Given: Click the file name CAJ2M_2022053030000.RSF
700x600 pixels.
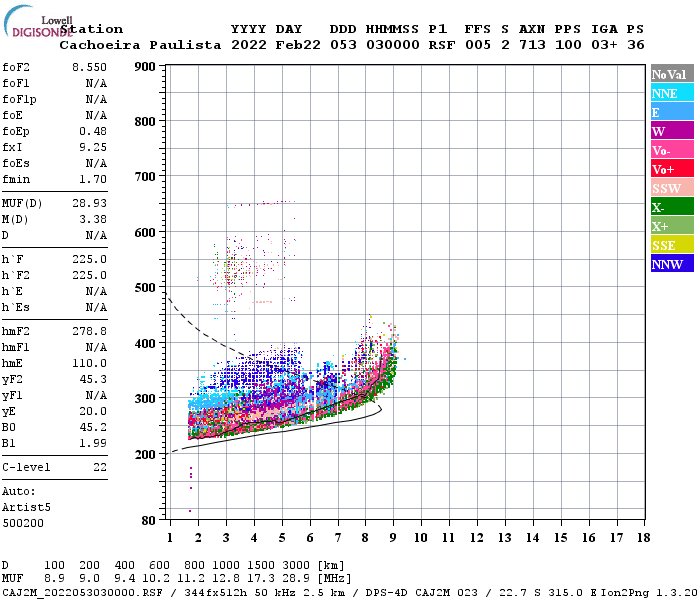Looking at the screenshot, I should (x=82, y=593).
